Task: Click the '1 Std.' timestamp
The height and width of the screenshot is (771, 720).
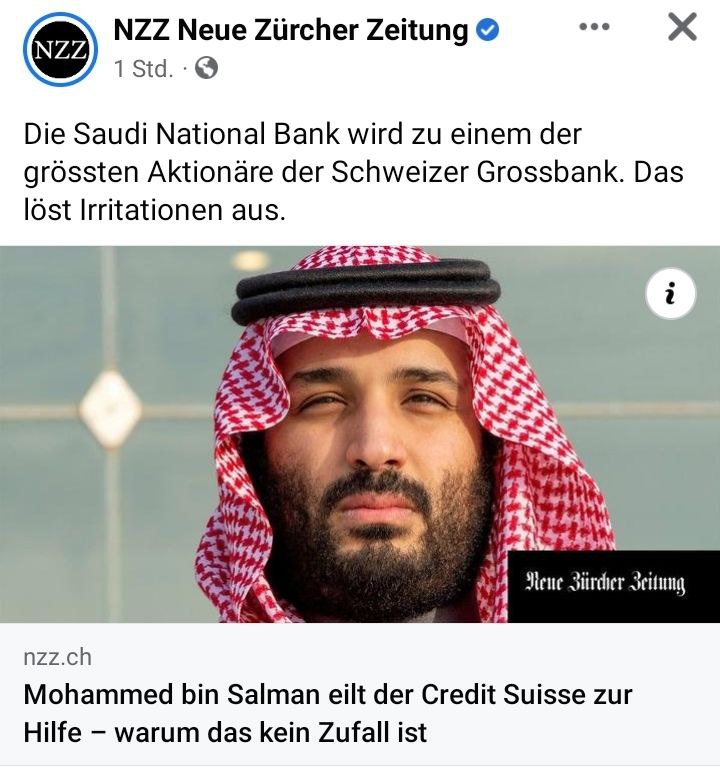Action: pyautogui.click(x=144, y=69)
